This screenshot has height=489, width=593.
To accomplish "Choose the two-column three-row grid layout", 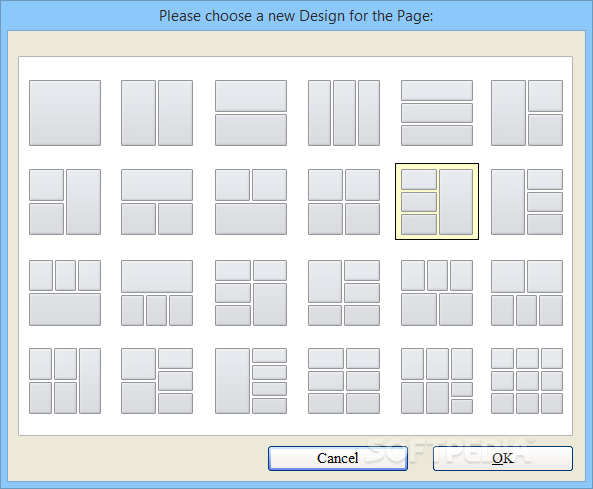I will (x=344, y=381).
